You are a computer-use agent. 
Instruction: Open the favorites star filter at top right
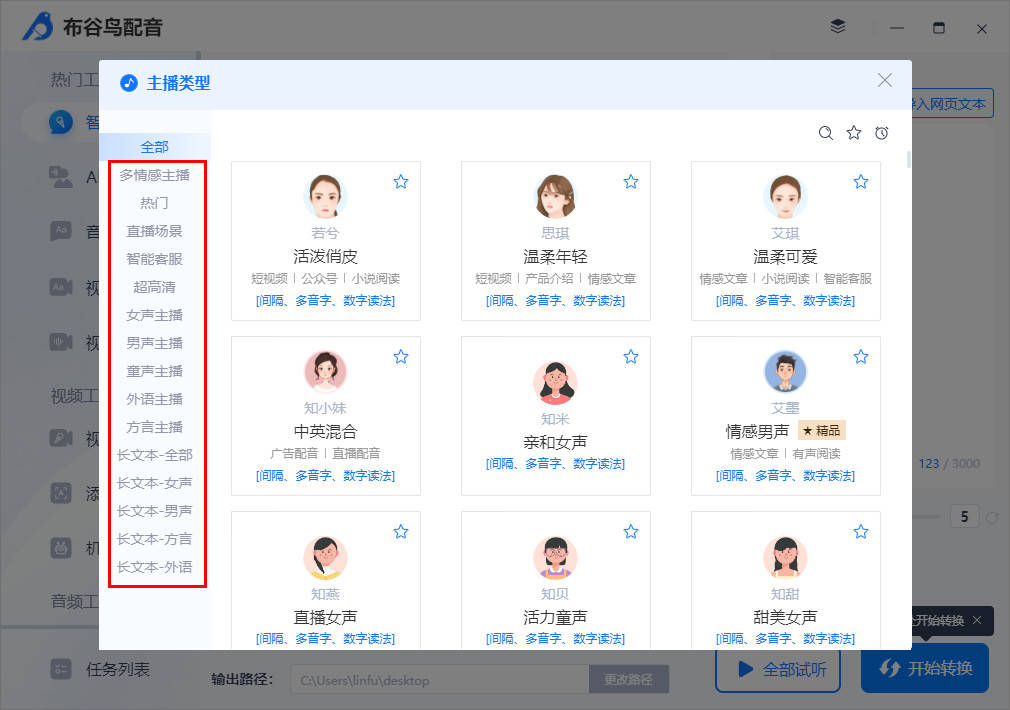tap(853, 132)
